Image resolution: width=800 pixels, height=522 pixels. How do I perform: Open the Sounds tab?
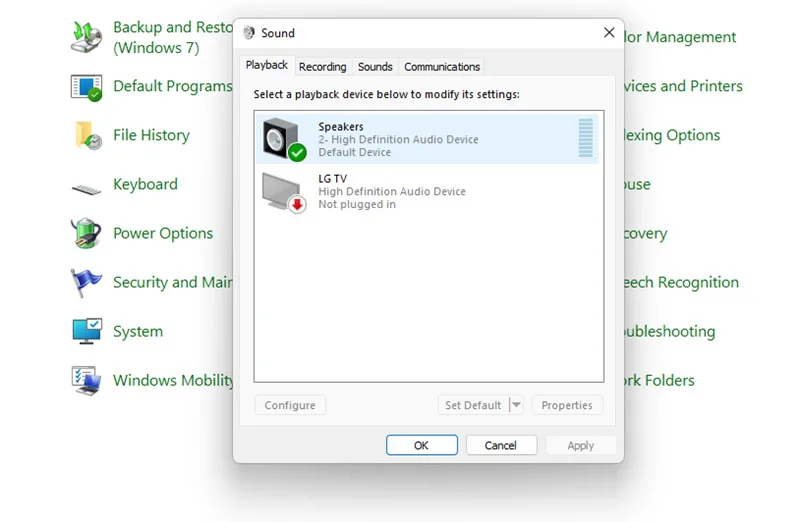tap(375, 67)
